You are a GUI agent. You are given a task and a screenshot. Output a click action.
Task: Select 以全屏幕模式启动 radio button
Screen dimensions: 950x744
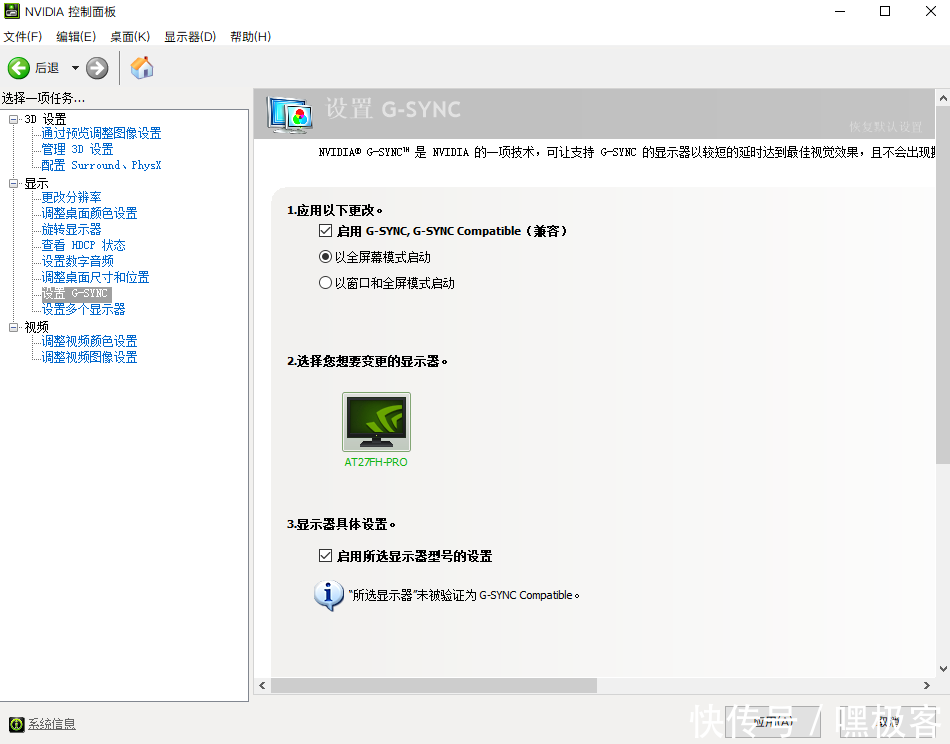(325, 257)
